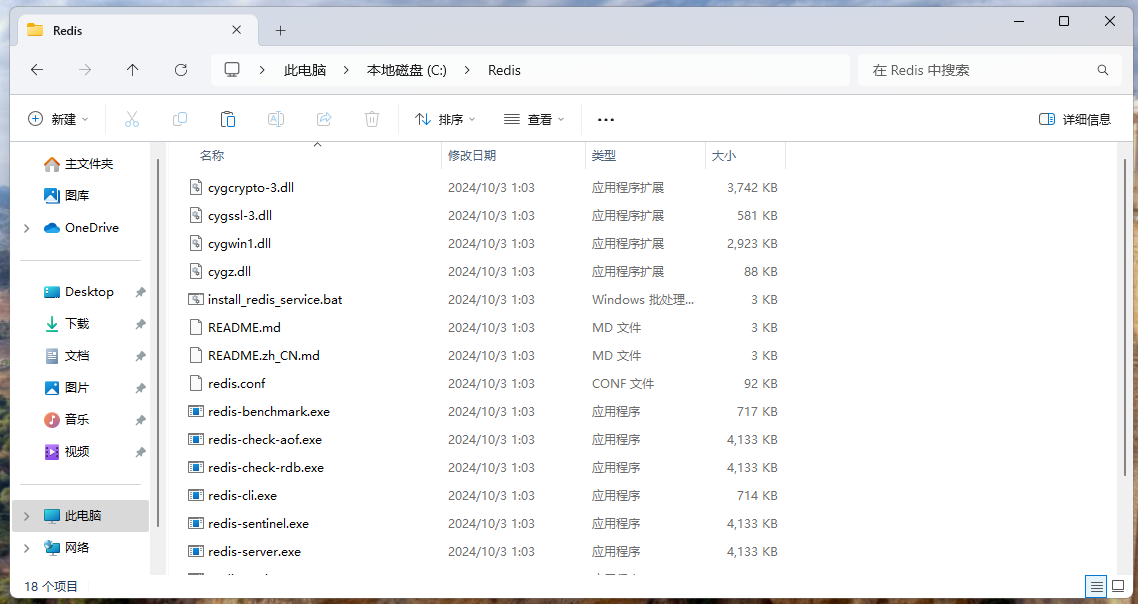Expand 此电脑 in the sidebar
1138x604 pixels.
[25, 515]
